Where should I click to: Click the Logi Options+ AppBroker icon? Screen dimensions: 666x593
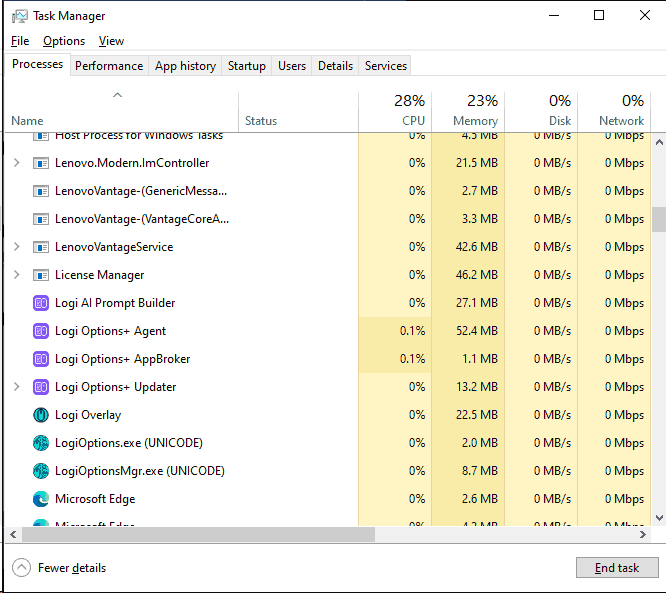click(41, 359)
